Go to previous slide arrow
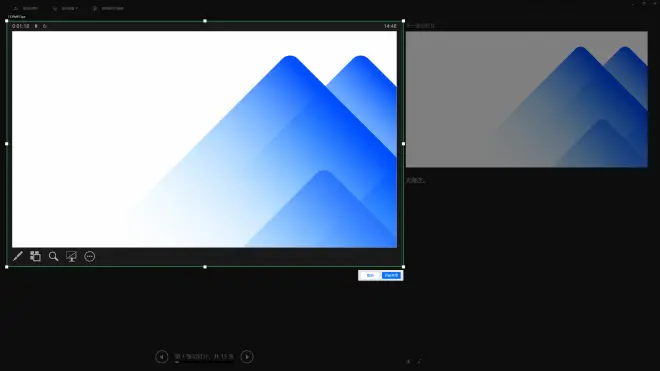The height and width of the screenshot is (371, 660). coord(162,357)
